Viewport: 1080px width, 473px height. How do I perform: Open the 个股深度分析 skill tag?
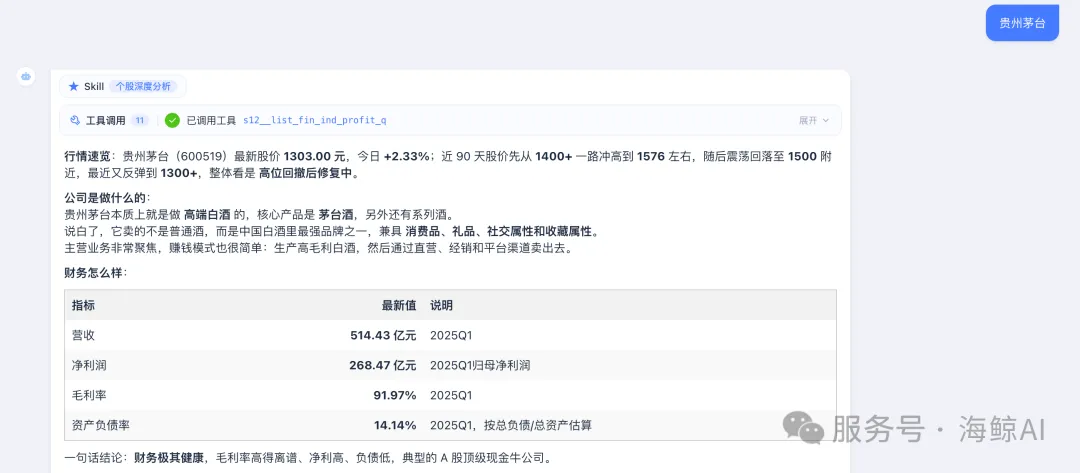pos(143,87)
